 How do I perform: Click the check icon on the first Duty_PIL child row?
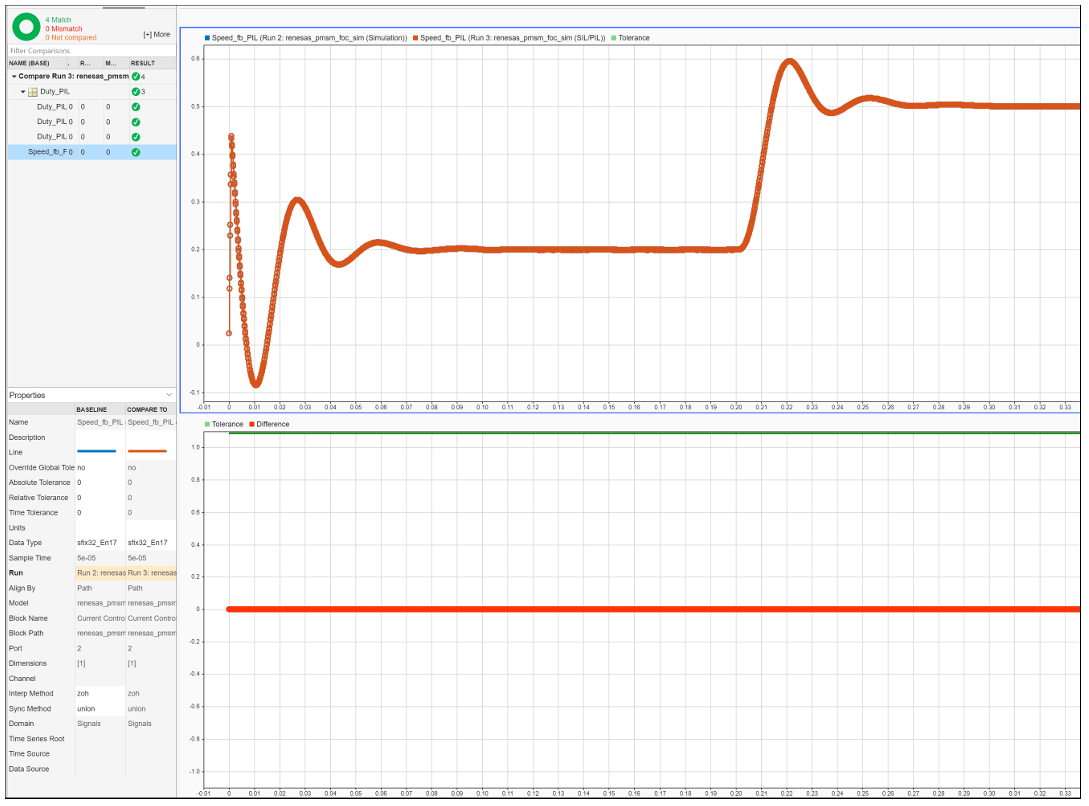coord(136,106)
